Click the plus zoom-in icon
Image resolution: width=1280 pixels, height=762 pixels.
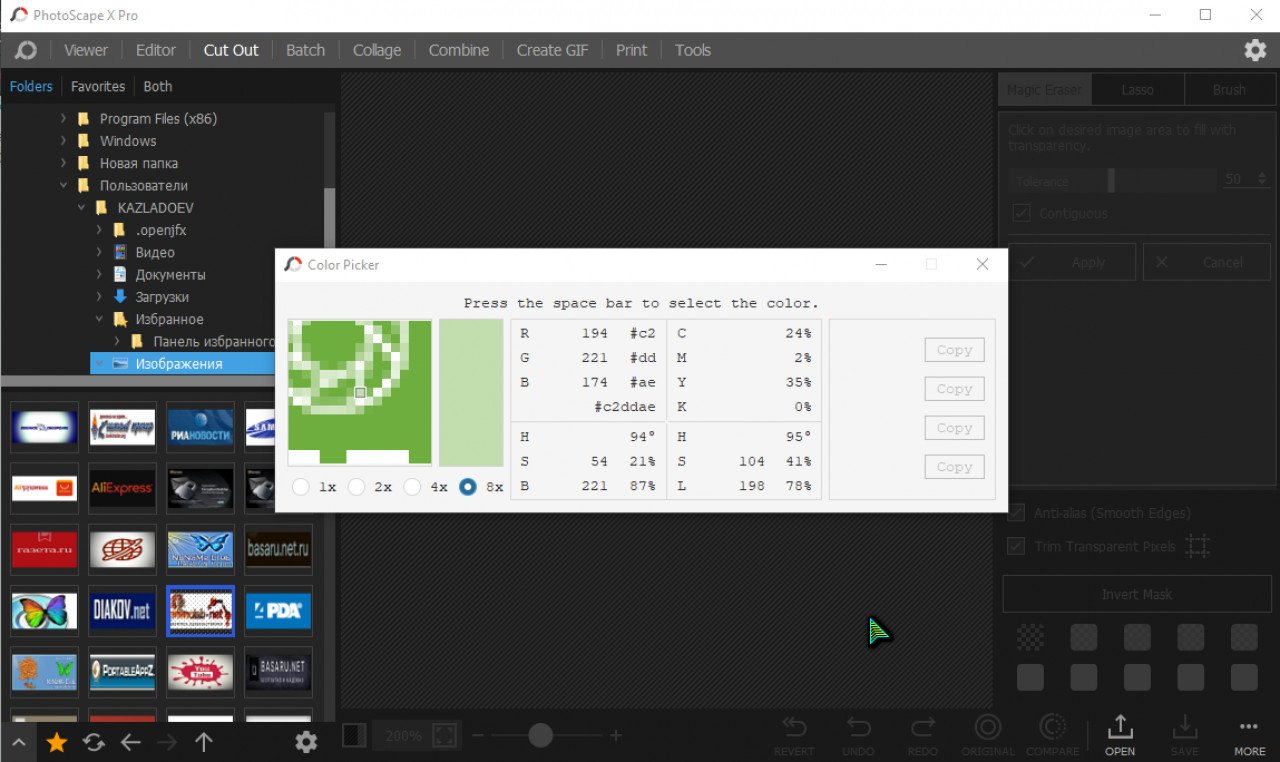(x=616, y=736)
